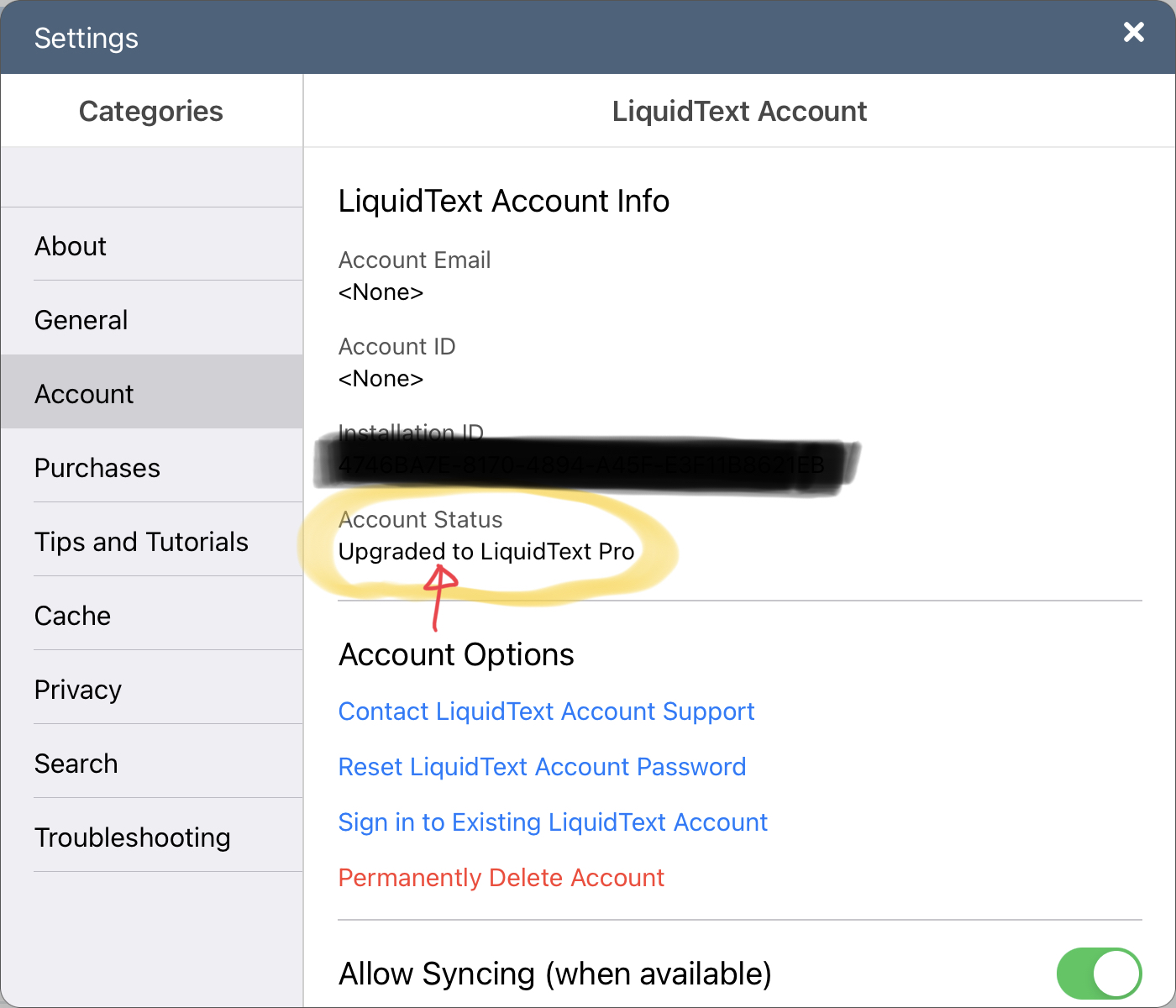Close the Settings dialog with X
This screenshot has height=1008, width=1176.
pos(1133,32)
